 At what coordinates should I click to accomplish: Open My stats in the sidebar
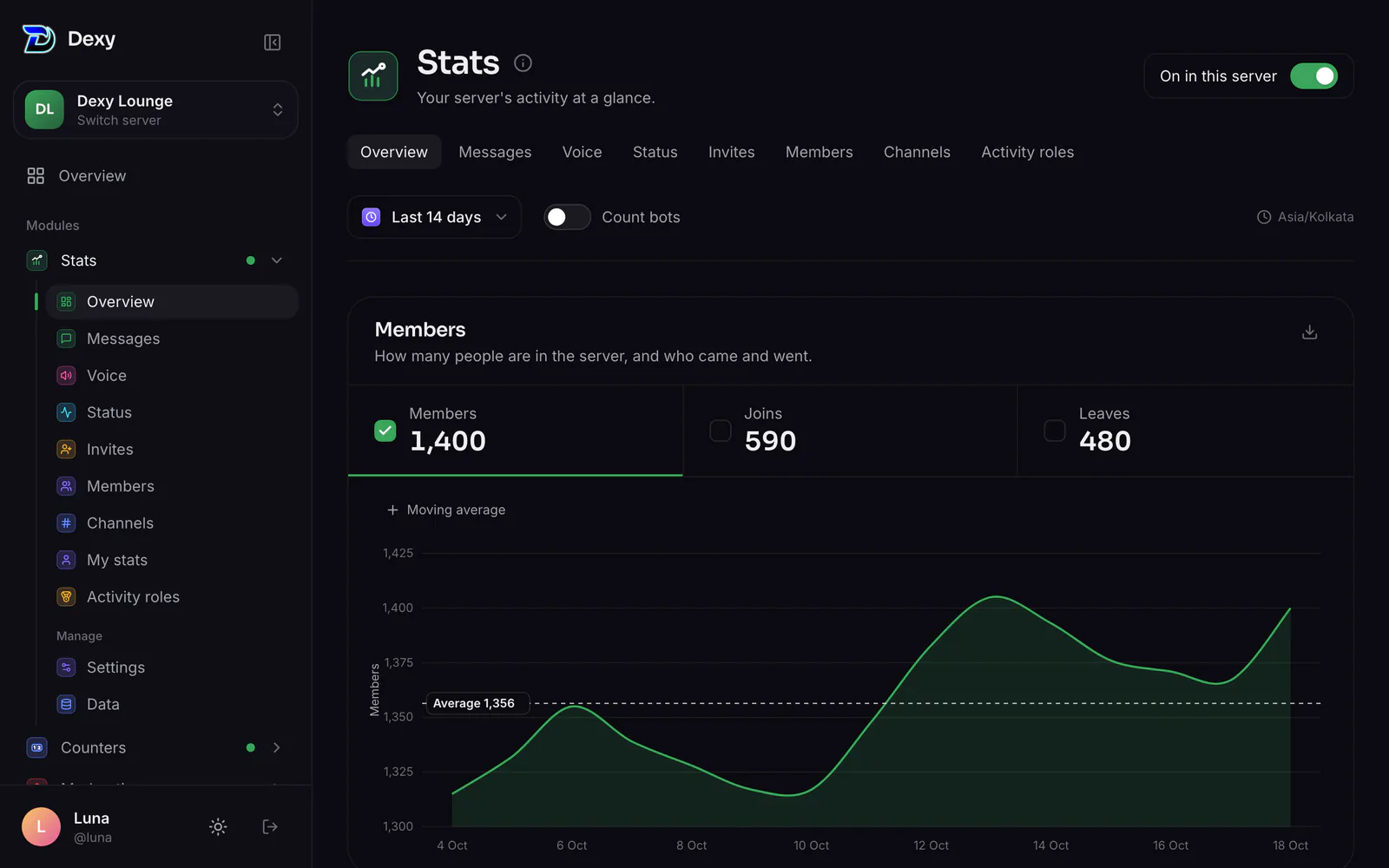coord(172,560)
